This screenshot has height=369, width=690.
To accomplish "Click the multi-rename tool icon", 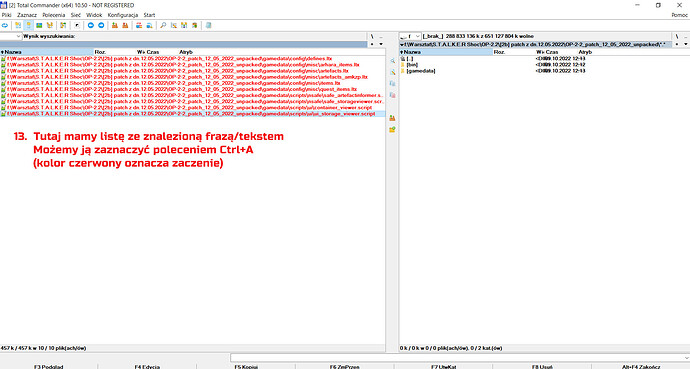I will point(174,26).
